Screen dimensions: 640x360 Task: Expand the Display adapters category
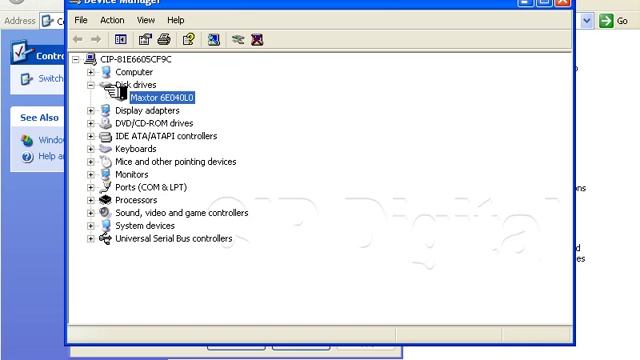point(91,111)
